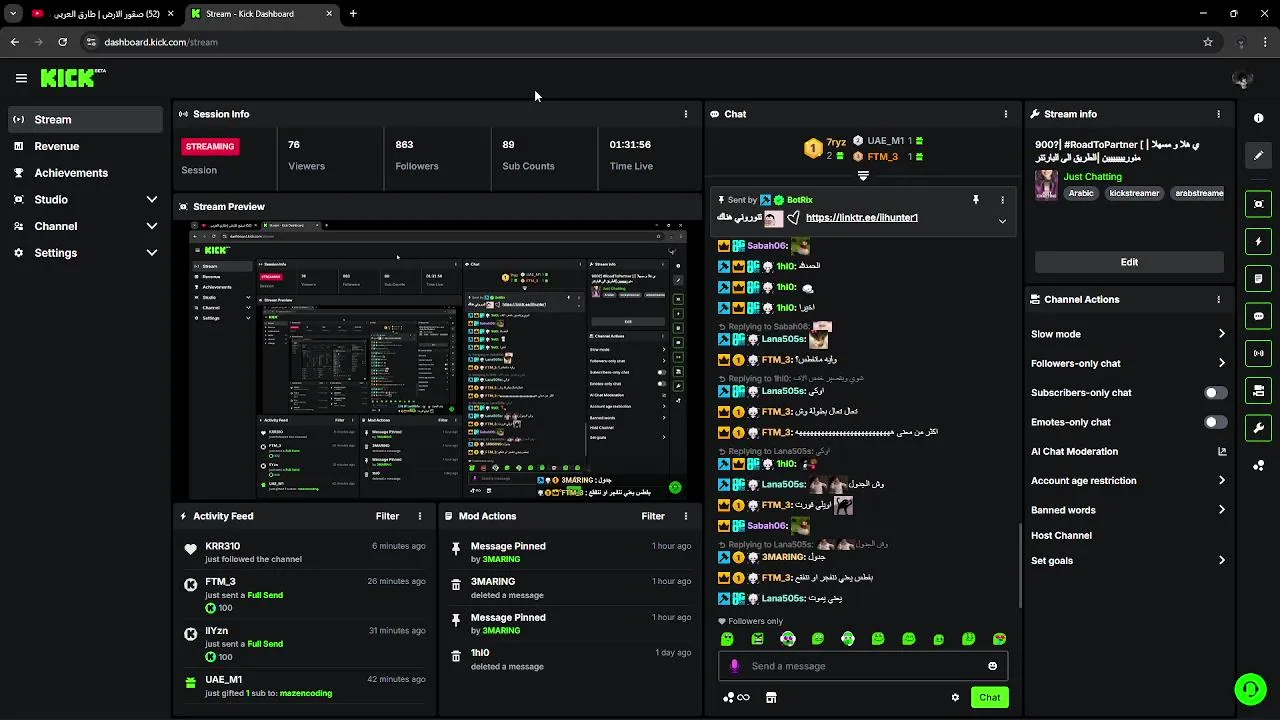Viewport: 1280px width, 720px height.
Task: Open the chat settings gear icon
Action: [x=955, y=697]
